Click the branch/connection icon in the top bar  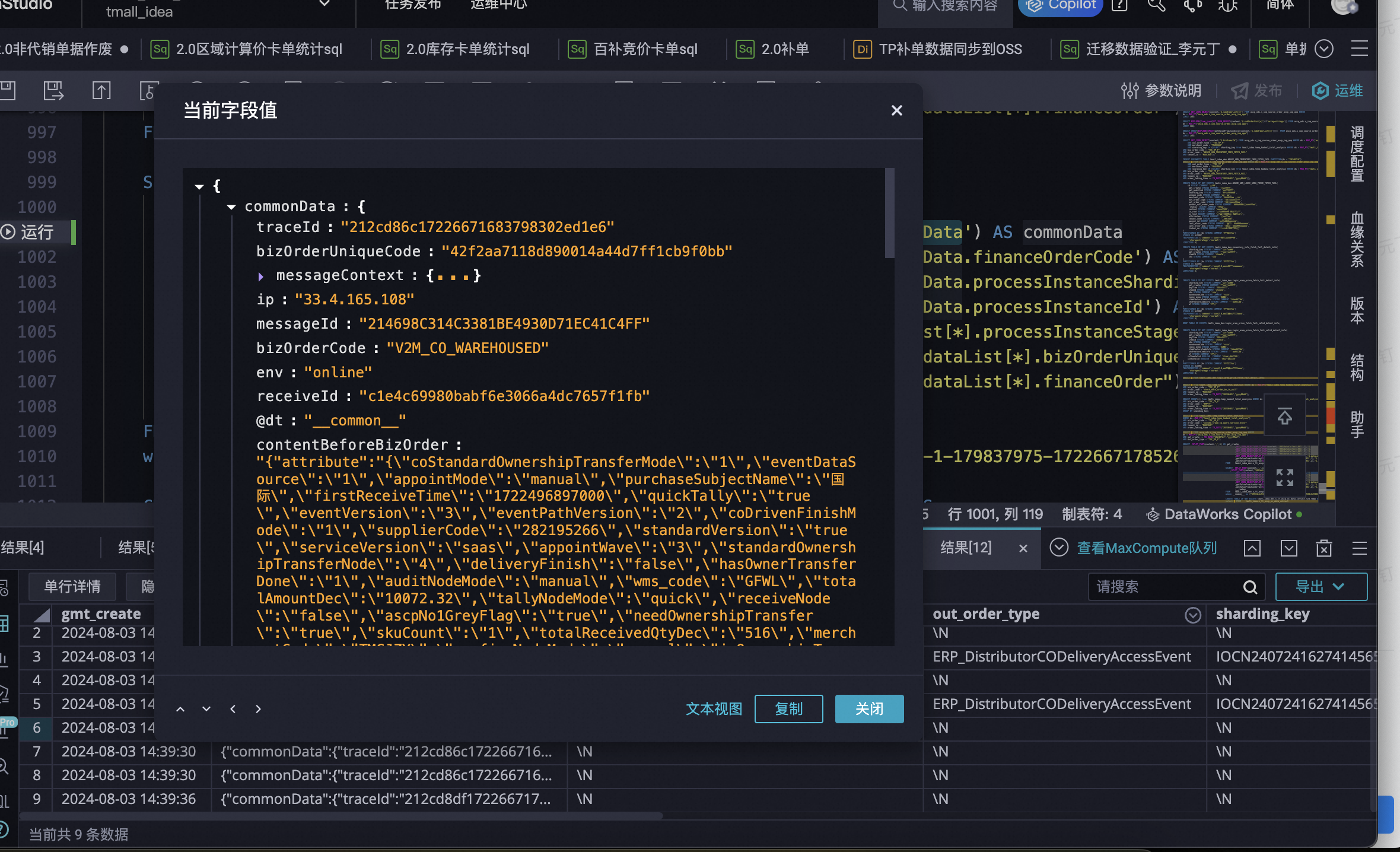pos(1192,6)
